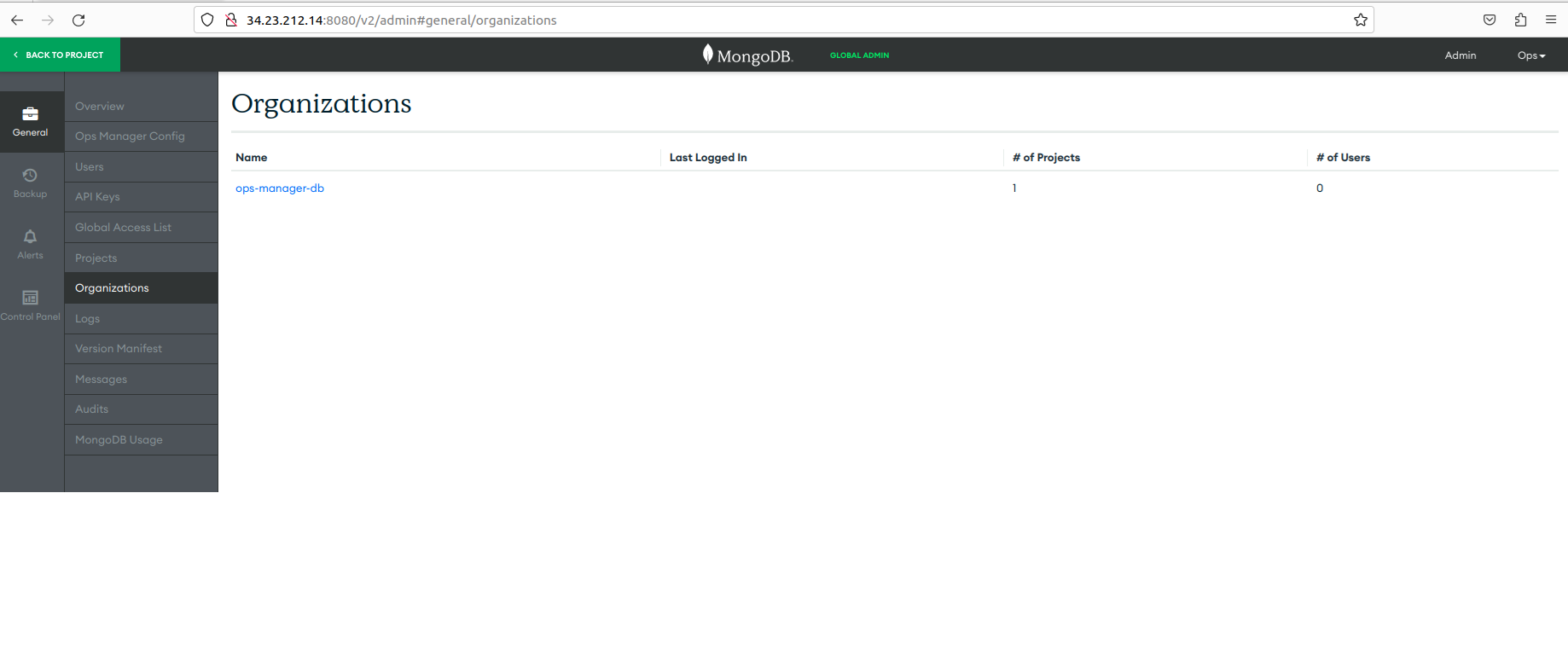The image size is (1568, 667).
Task: Click the Global Admin label
Action: pyautogui.click(x=859, y=55)
